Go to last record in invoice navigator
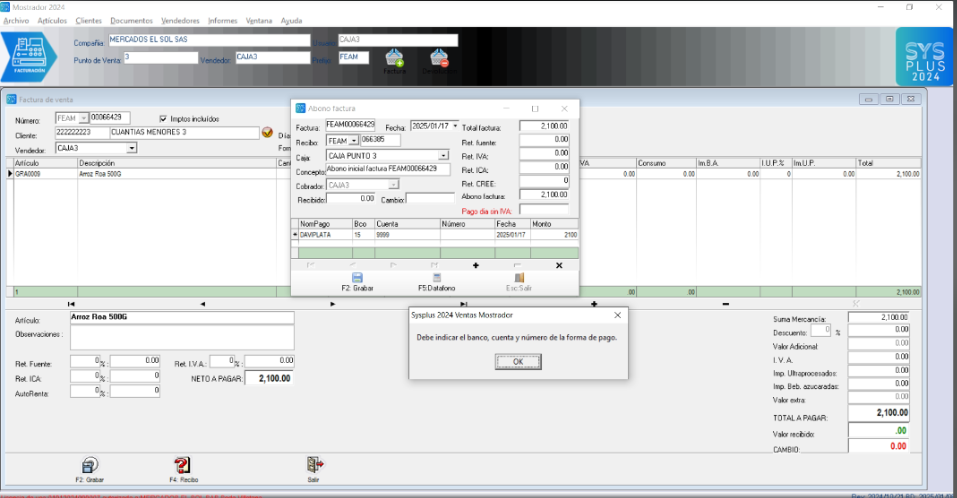Image resolution: width=957 pixels, height=498 pixels. (464, 304)
